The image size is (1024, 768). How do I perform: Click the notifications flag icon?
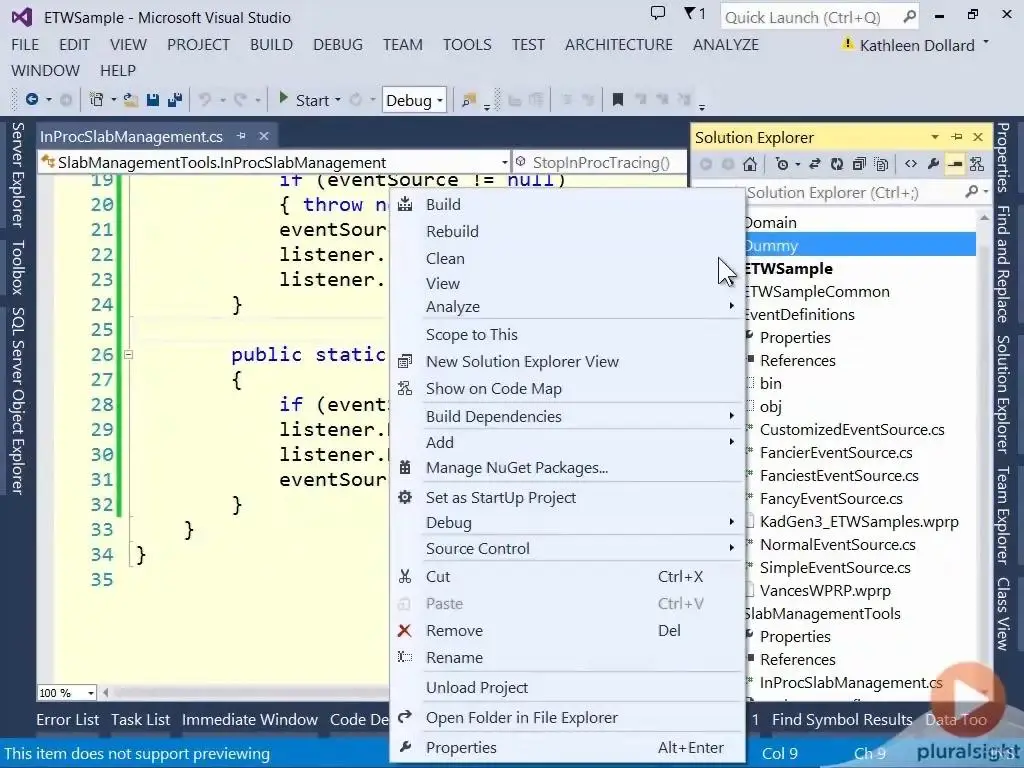[690, 13]
